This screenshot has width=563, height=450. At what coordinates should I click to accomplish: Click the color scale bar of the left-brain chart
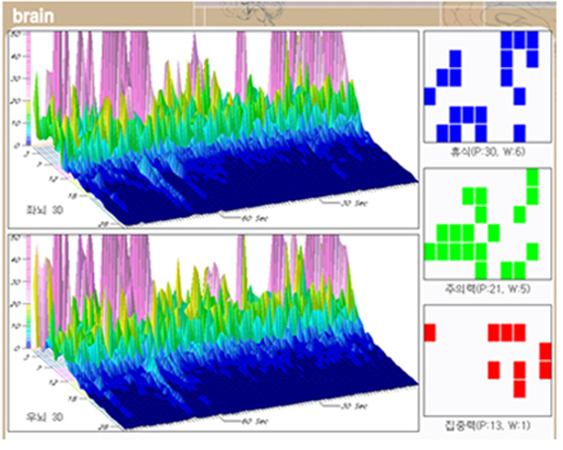(x=28, y=89)
